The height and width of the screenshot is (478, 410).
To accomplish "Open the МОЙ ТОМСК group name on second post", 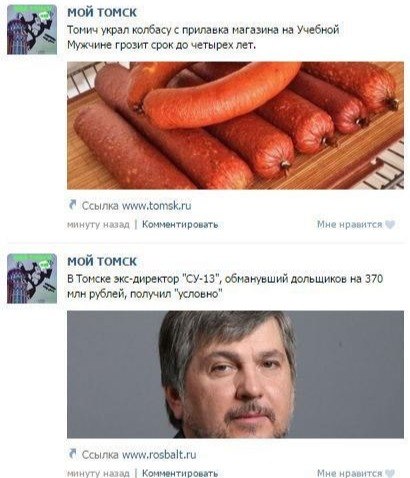I will 102,261.
